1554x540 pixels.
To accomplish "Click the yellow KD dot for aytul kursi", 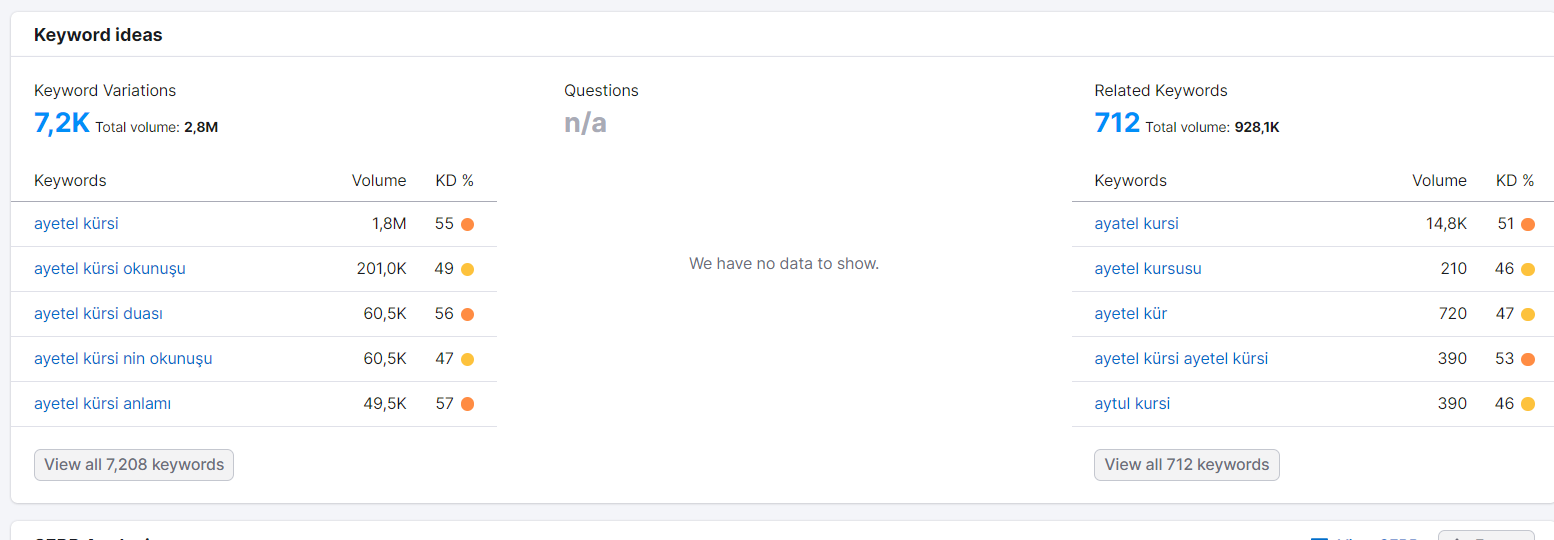I will (1527, 404).
